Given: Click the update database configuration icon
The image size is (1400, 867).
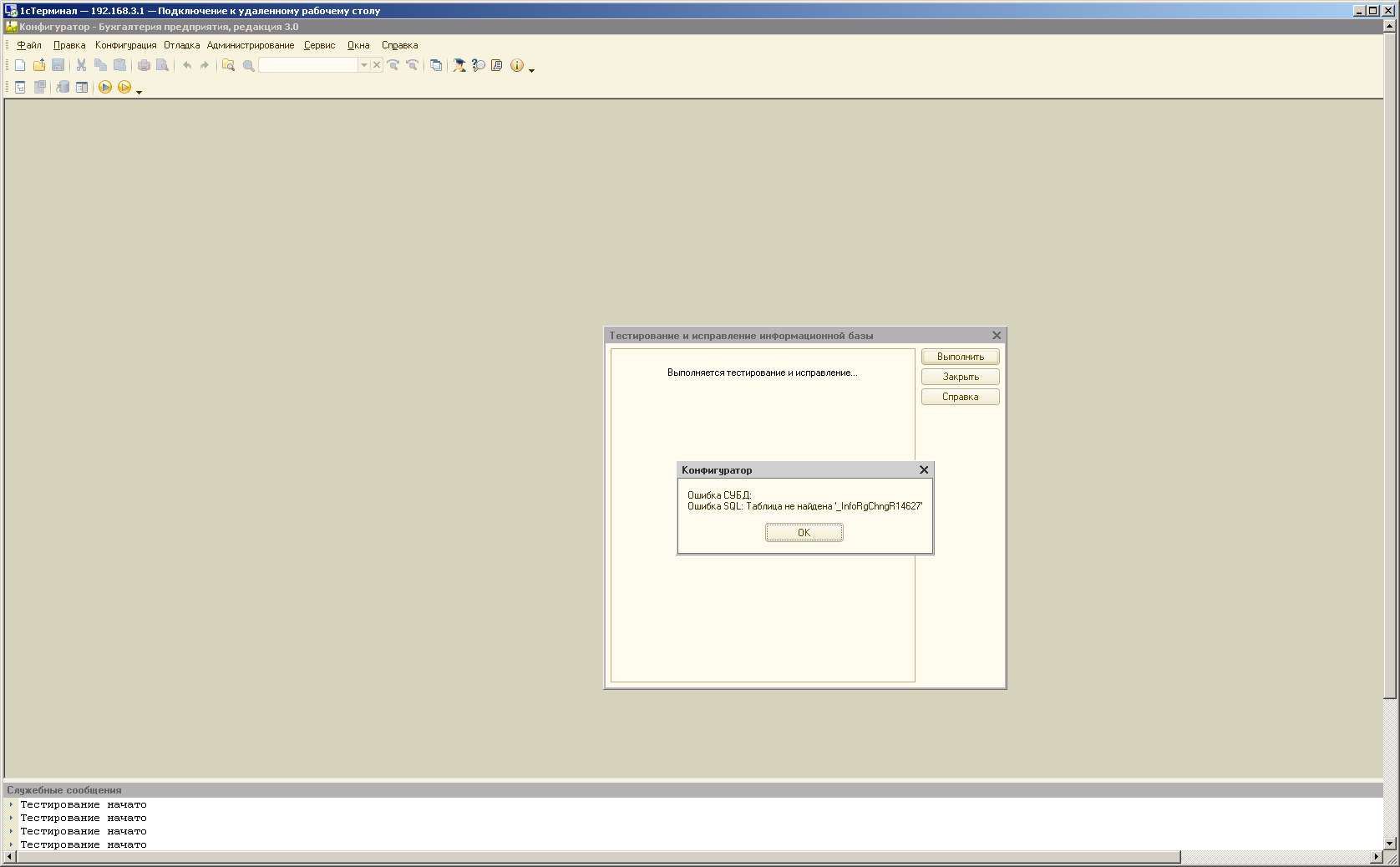Looking at the screenshot, I should [x=63, y=87].
